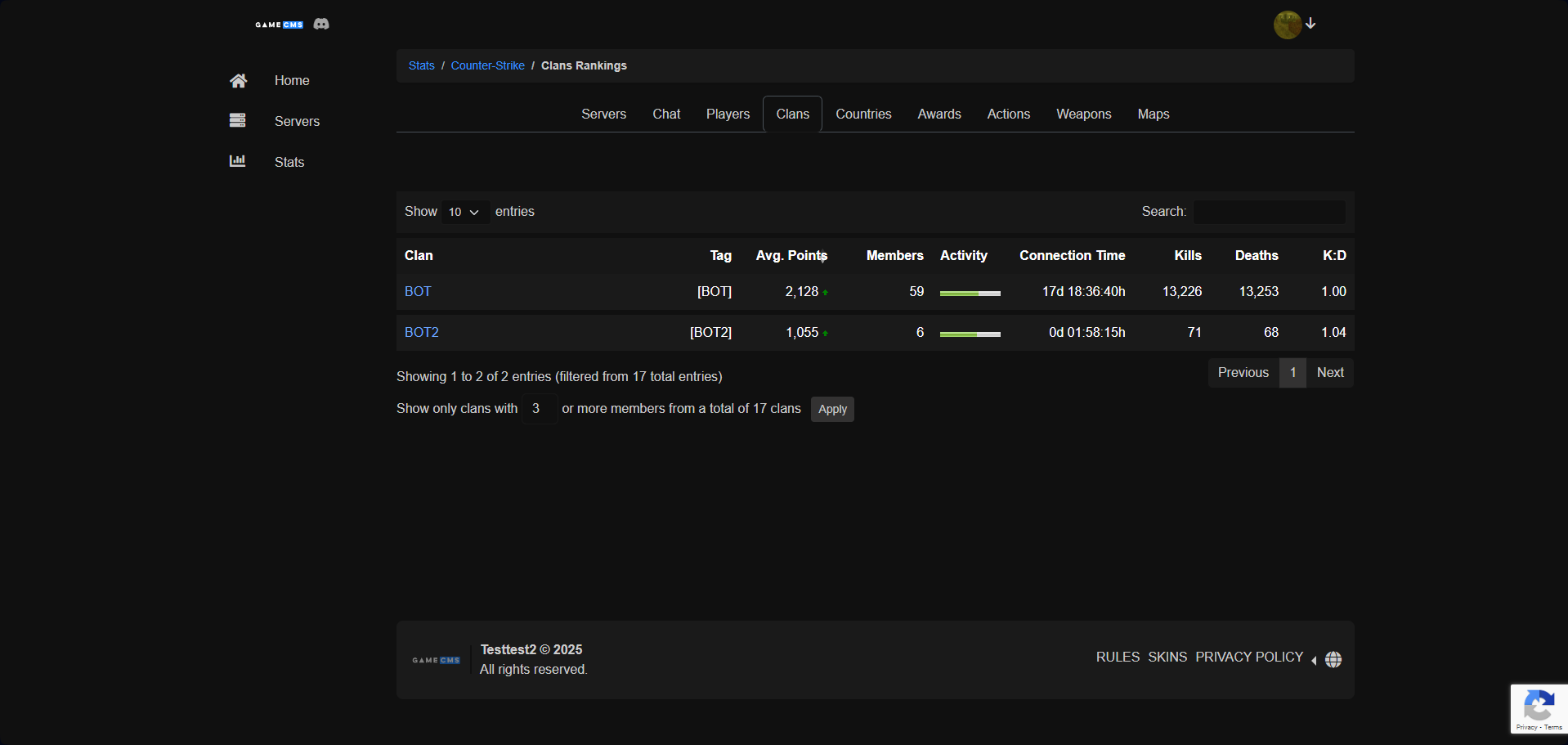Switch to the Chat tab
This screenshot has height=745, width=1568.
[x=666, y=114]
